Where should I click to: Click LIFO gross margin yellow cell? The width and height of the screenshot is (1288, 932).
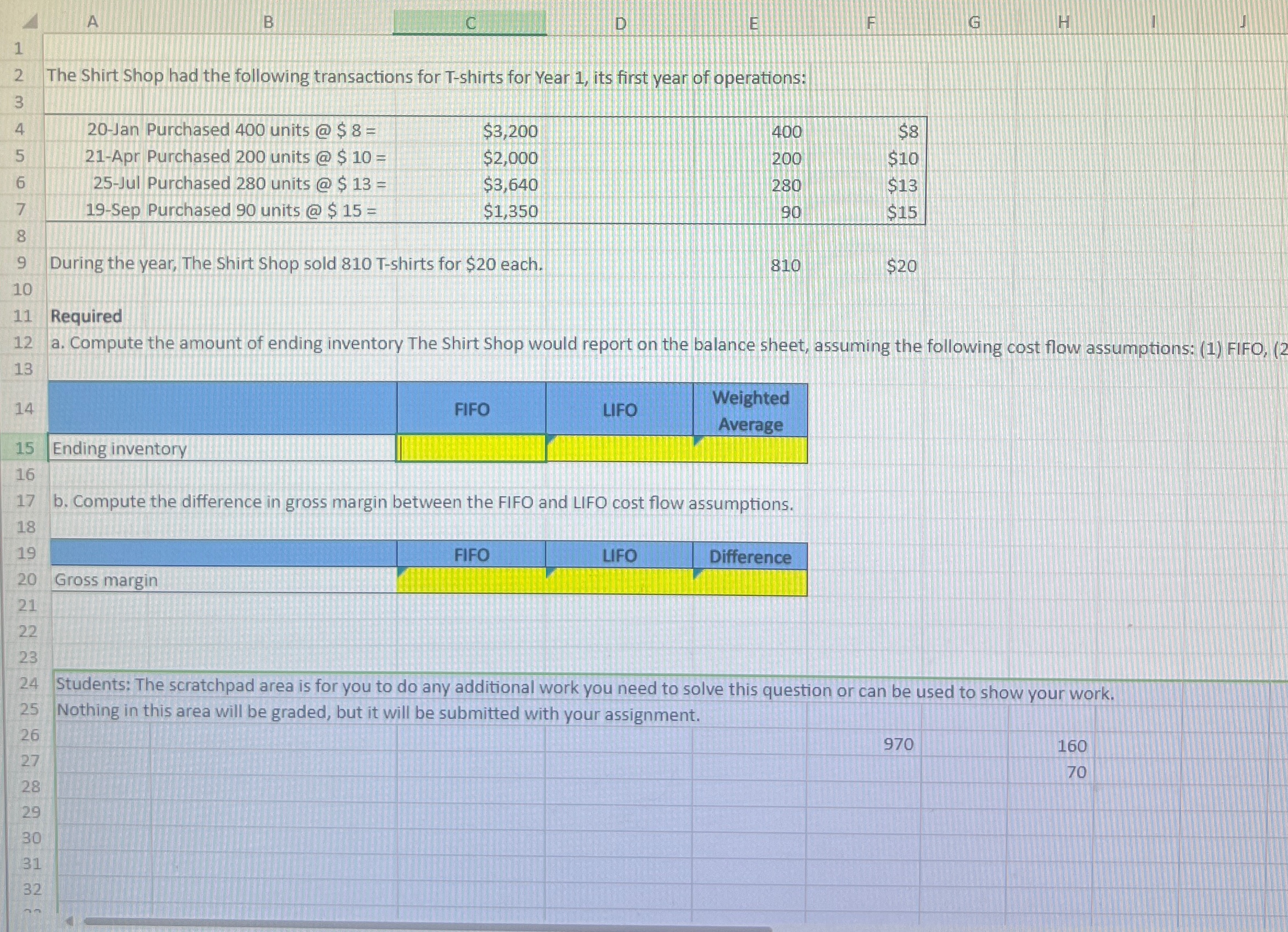click(619, 582)
